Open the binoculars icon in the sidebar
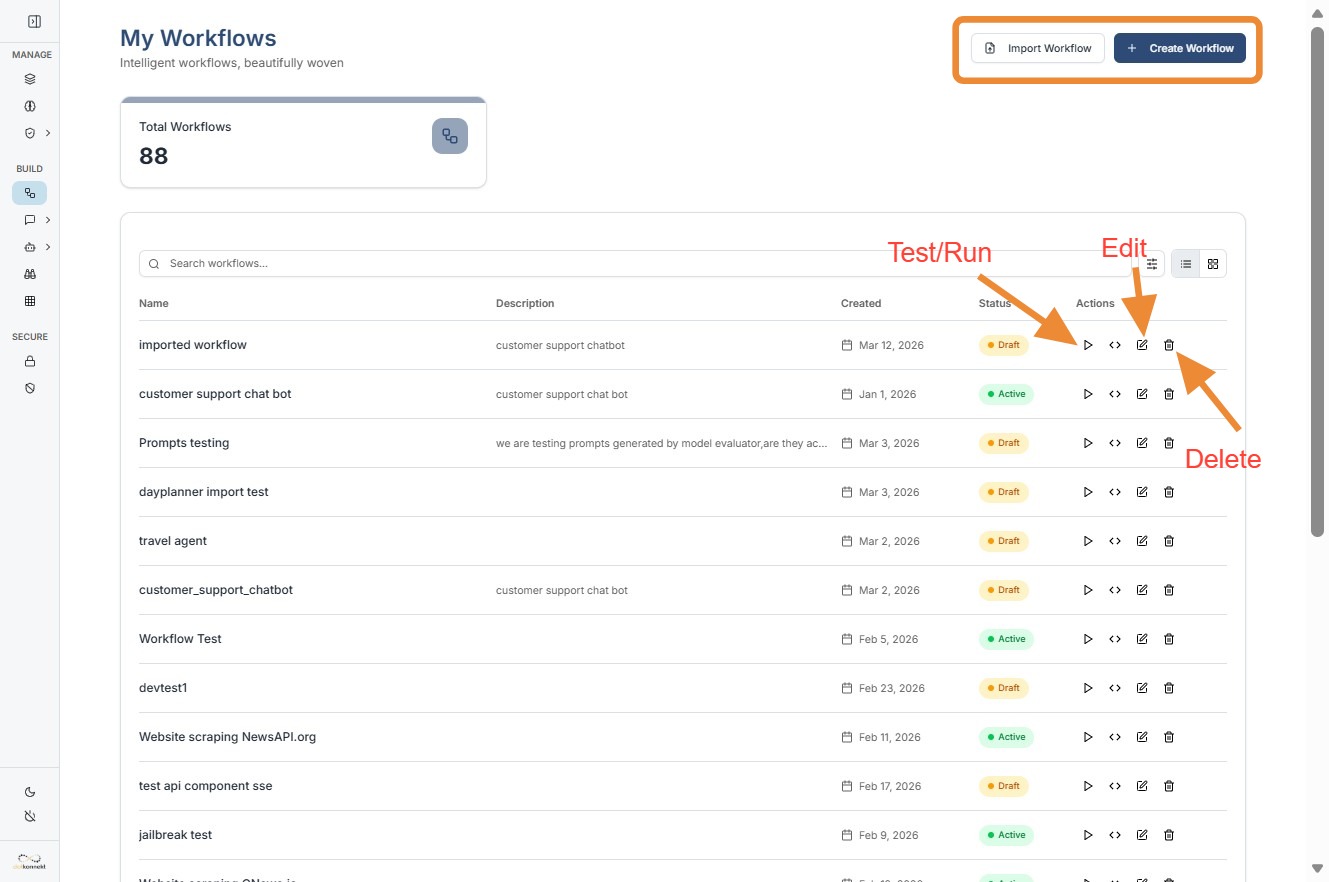 coord(30,274)
